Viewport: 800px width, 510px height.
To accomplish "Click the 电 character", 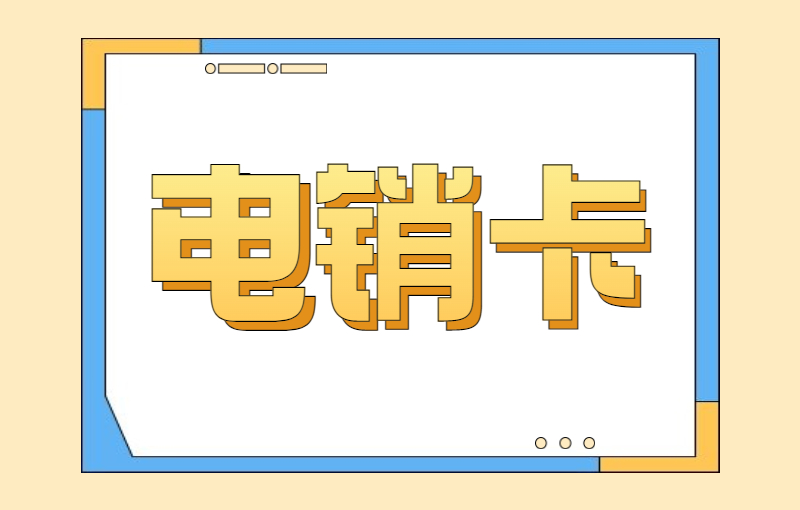I will [228, 245].
